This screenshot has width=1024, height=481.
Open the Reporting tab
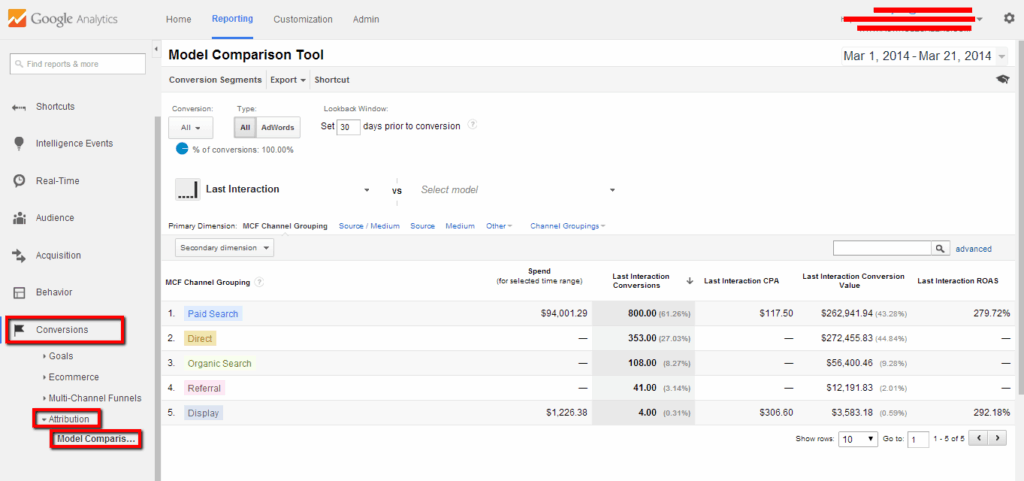(232, 19)
